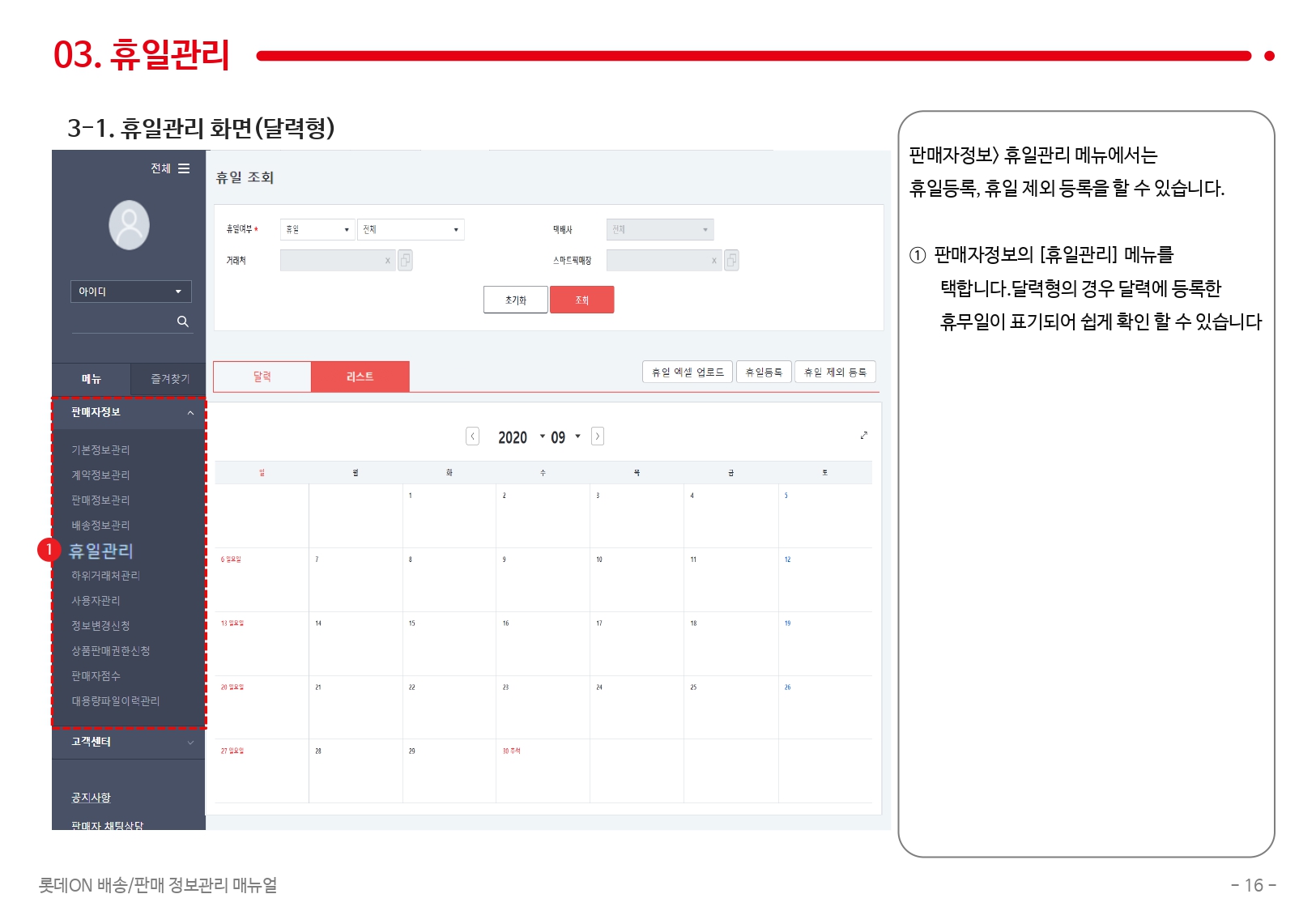Image resolution: width=1316 pixels, height=911 pixels.
Task: Go to previous month with left arrow
Action: (x=473, y=436)
